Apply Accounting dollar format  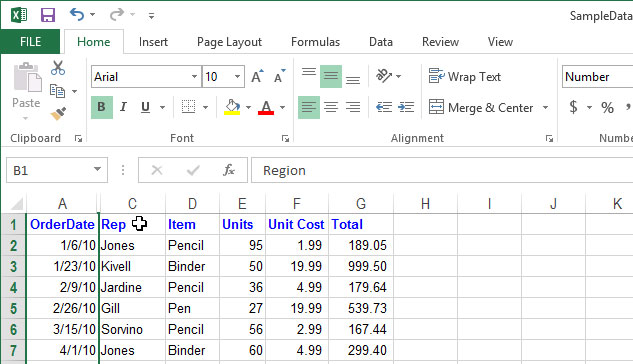[573, 107]
